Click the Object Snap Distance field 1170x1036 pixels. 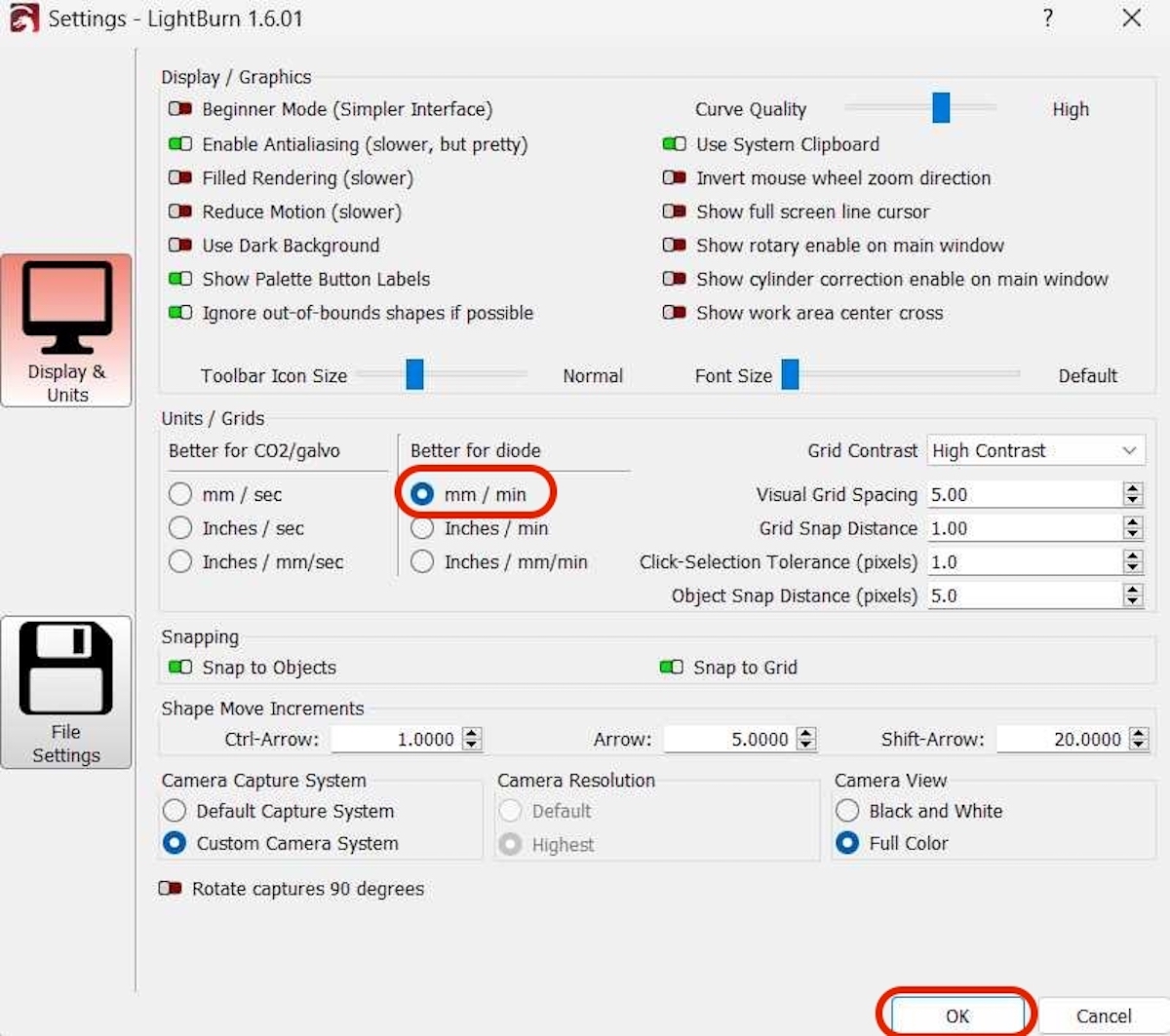(x=1024, y=595)
